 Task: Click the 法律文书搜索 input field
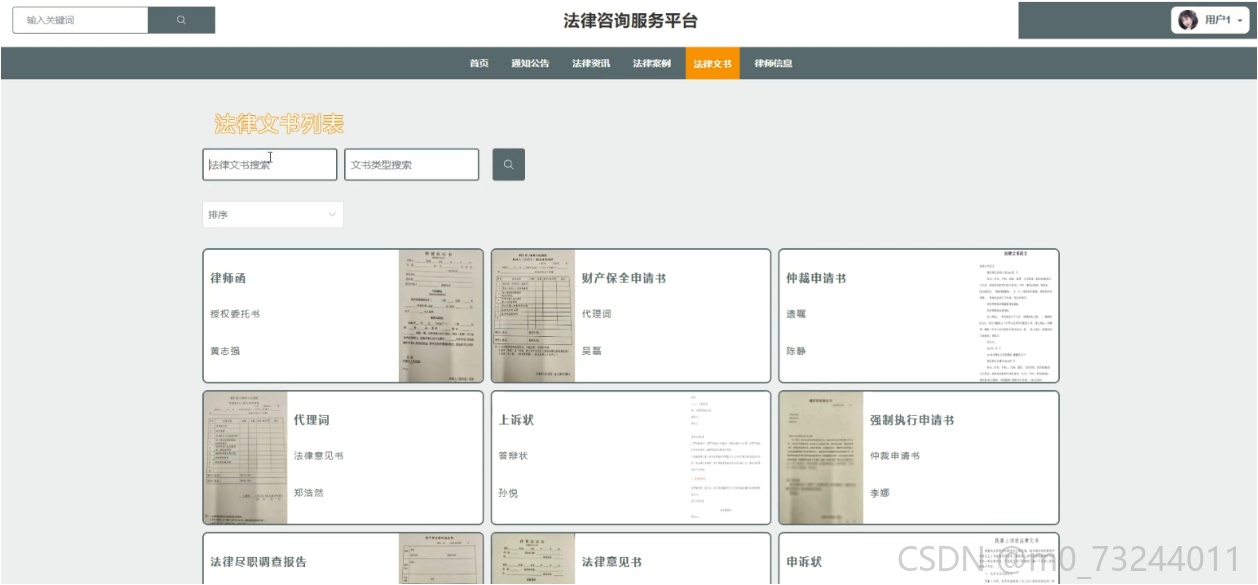click(270, 165)
